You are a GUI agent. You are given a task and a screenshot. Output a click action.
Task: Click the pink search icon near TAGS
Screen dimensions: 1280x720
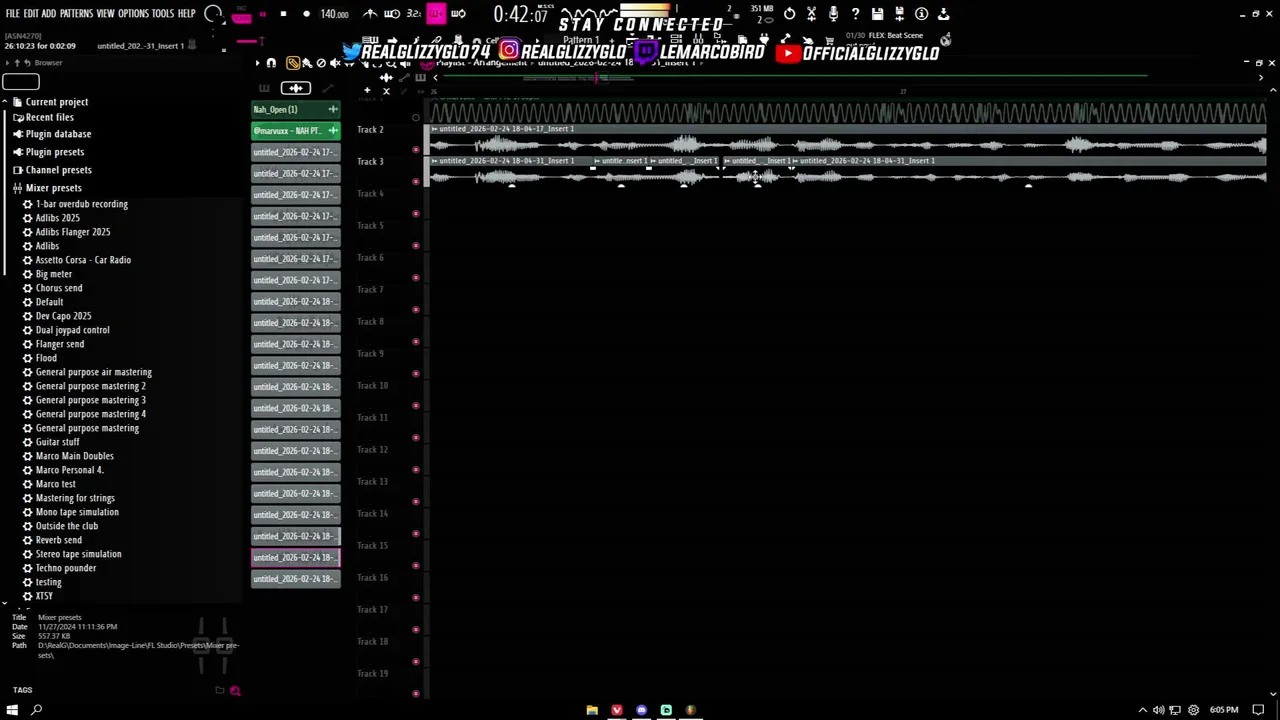235,690
